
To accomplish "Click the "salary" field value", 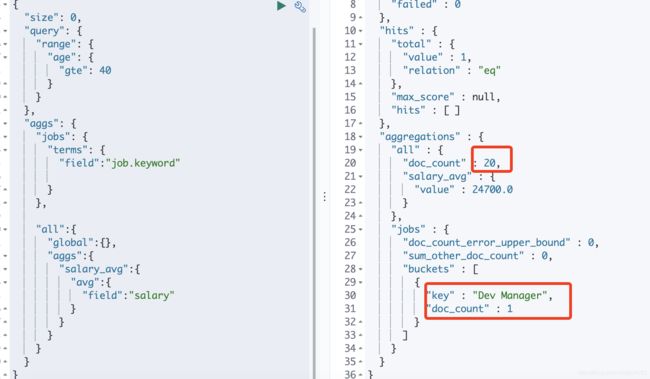I will pyautogui.click(x=152, y=295).
